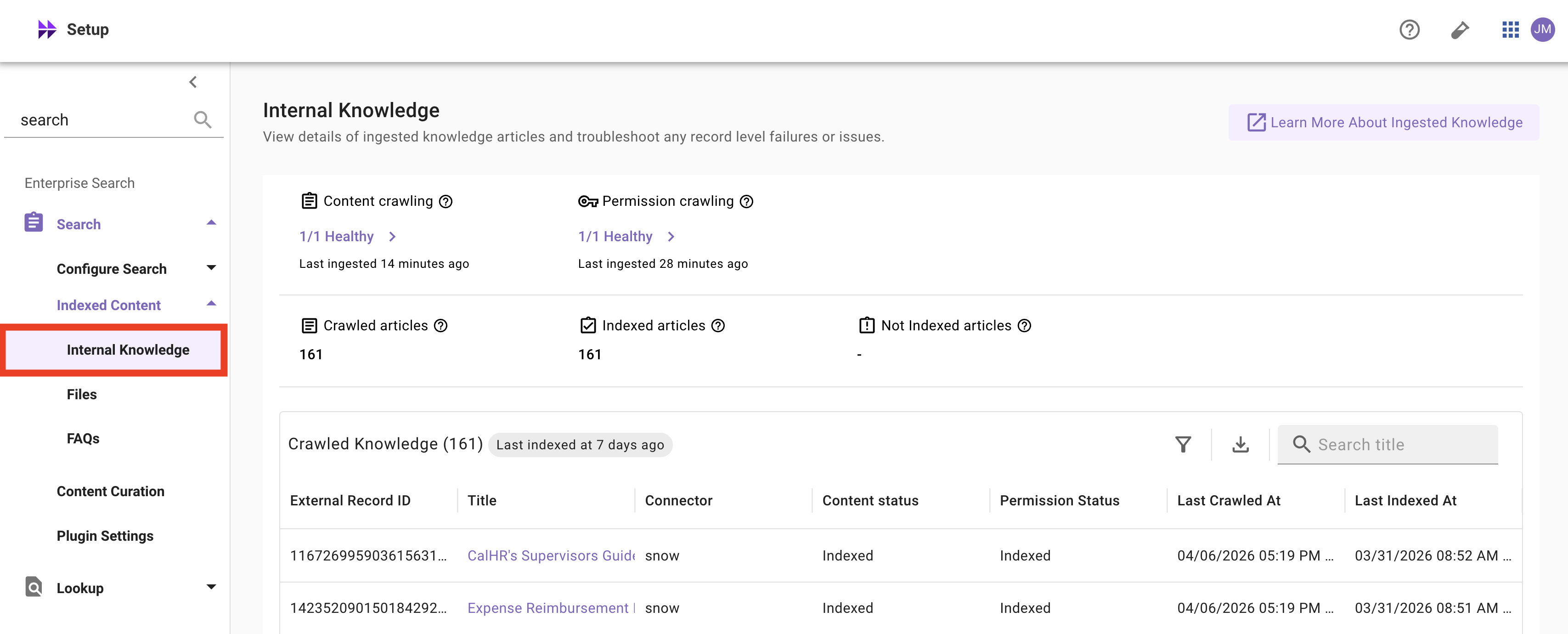Collapse the Search section arrow
The image size is (1568, 634).
[211, 223]
